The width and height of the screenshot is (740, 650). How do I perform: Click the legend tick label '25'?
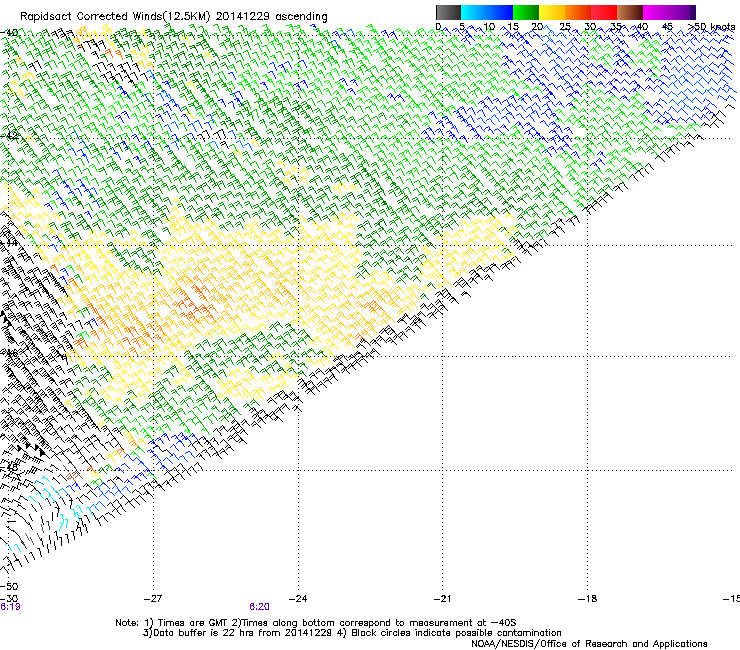tap(565, 26)
